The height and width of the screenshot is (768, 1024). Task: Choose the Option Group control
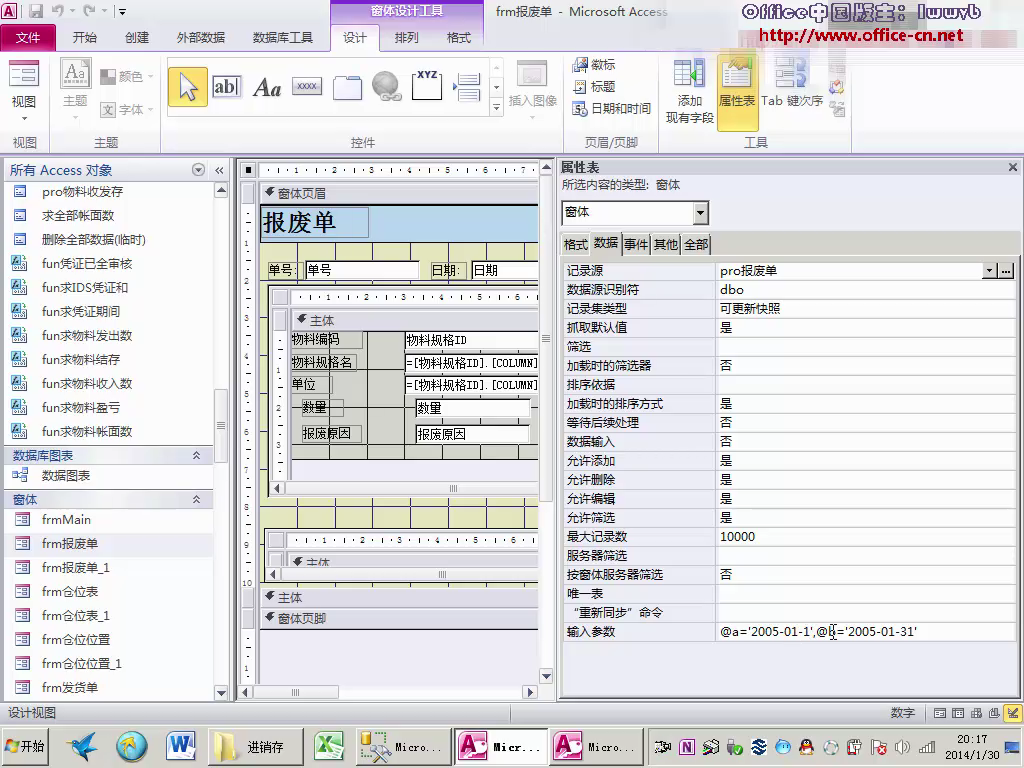pos(427,86)
